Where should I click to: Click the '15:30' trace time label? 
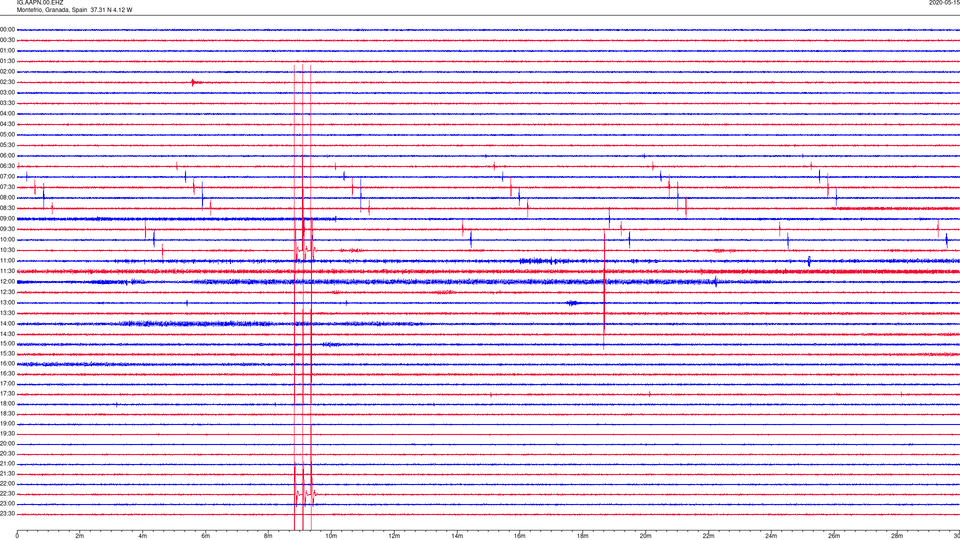point(7,354)
